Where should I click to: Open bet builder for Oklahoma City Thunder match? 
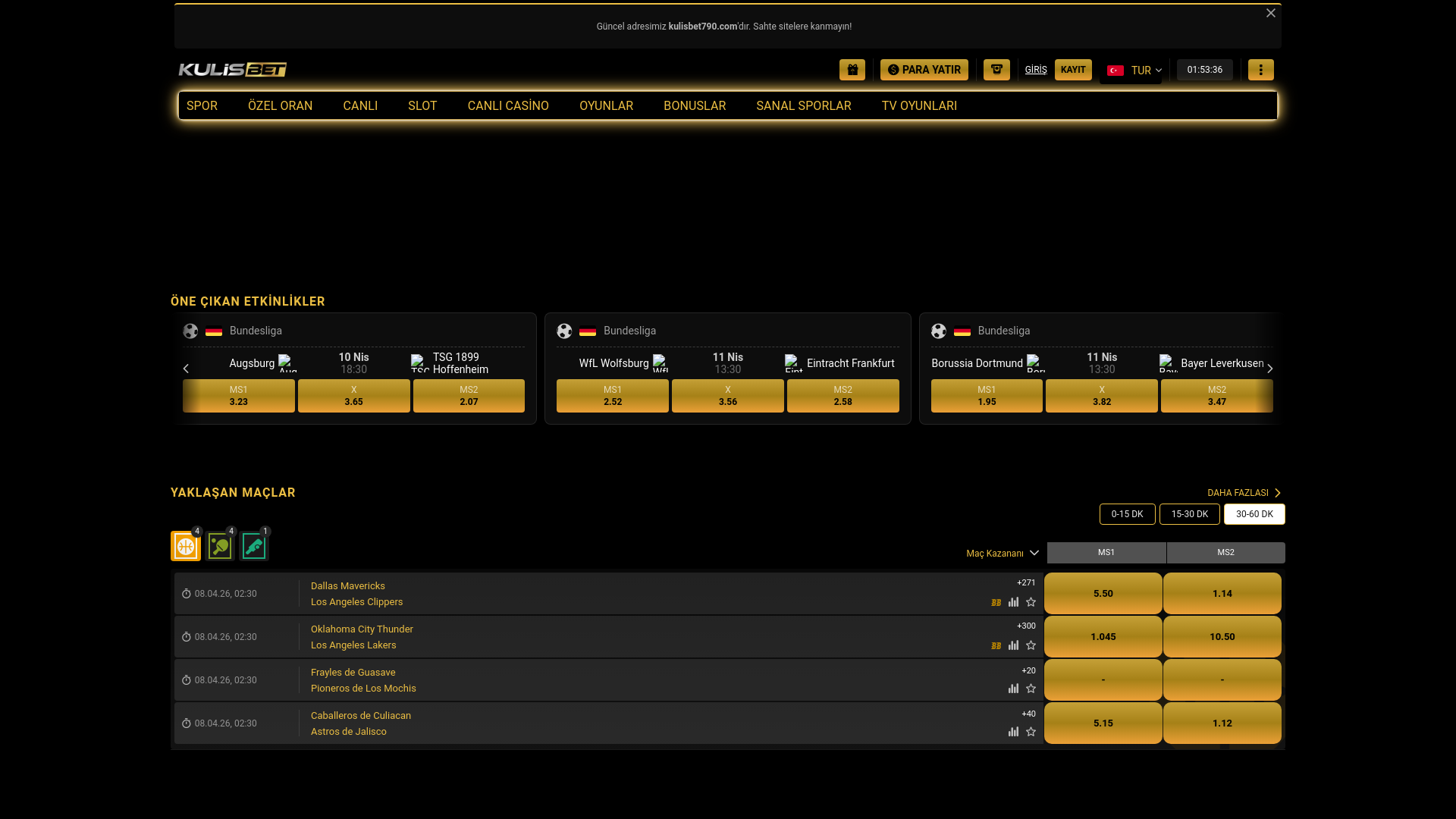(x=996, y=646)
